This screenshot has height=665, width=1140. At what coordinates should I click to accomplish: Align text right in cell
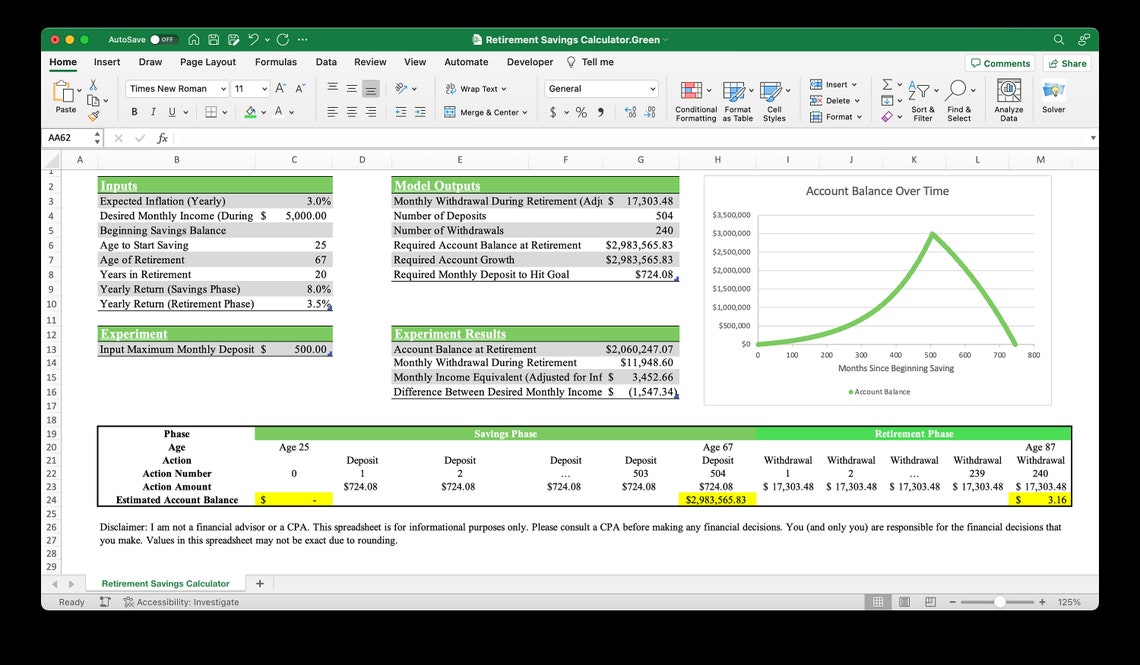(371, 112)
